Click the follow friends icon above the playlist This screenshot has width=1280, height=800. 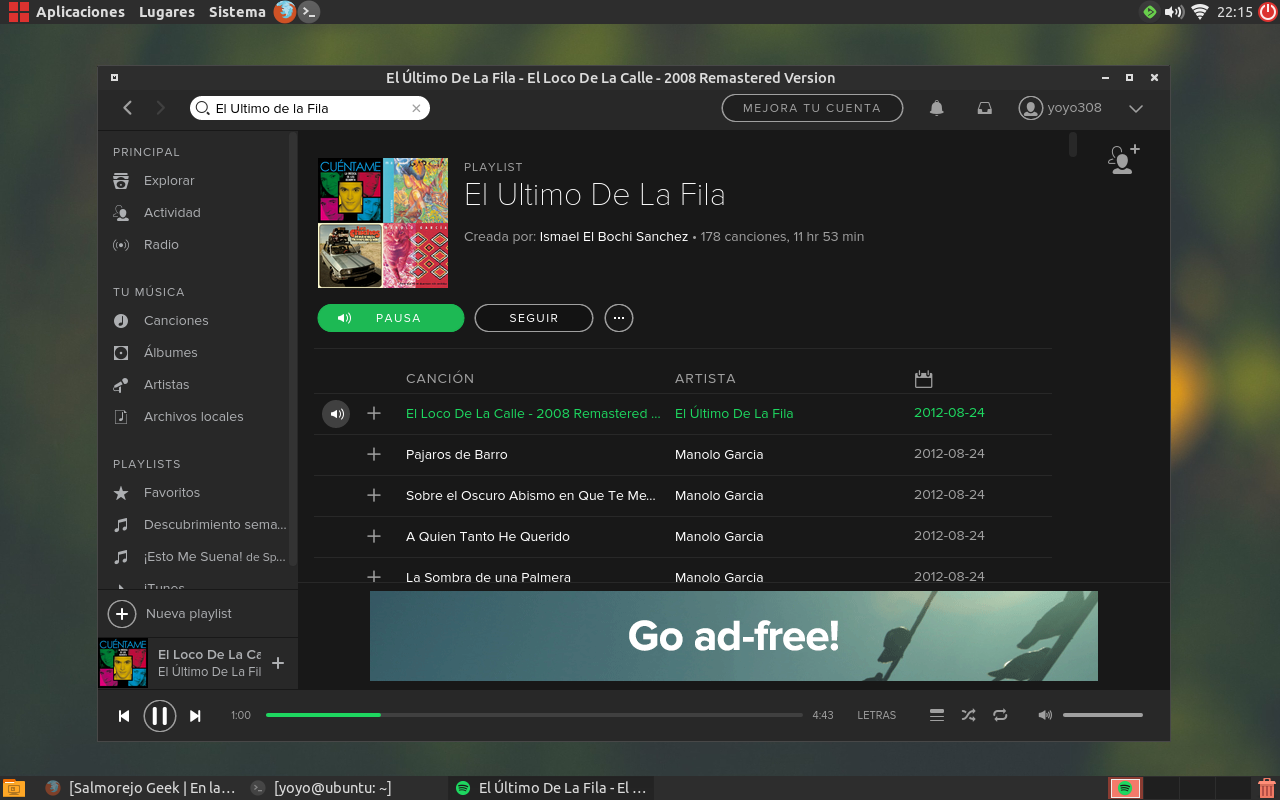point(1122,160)
